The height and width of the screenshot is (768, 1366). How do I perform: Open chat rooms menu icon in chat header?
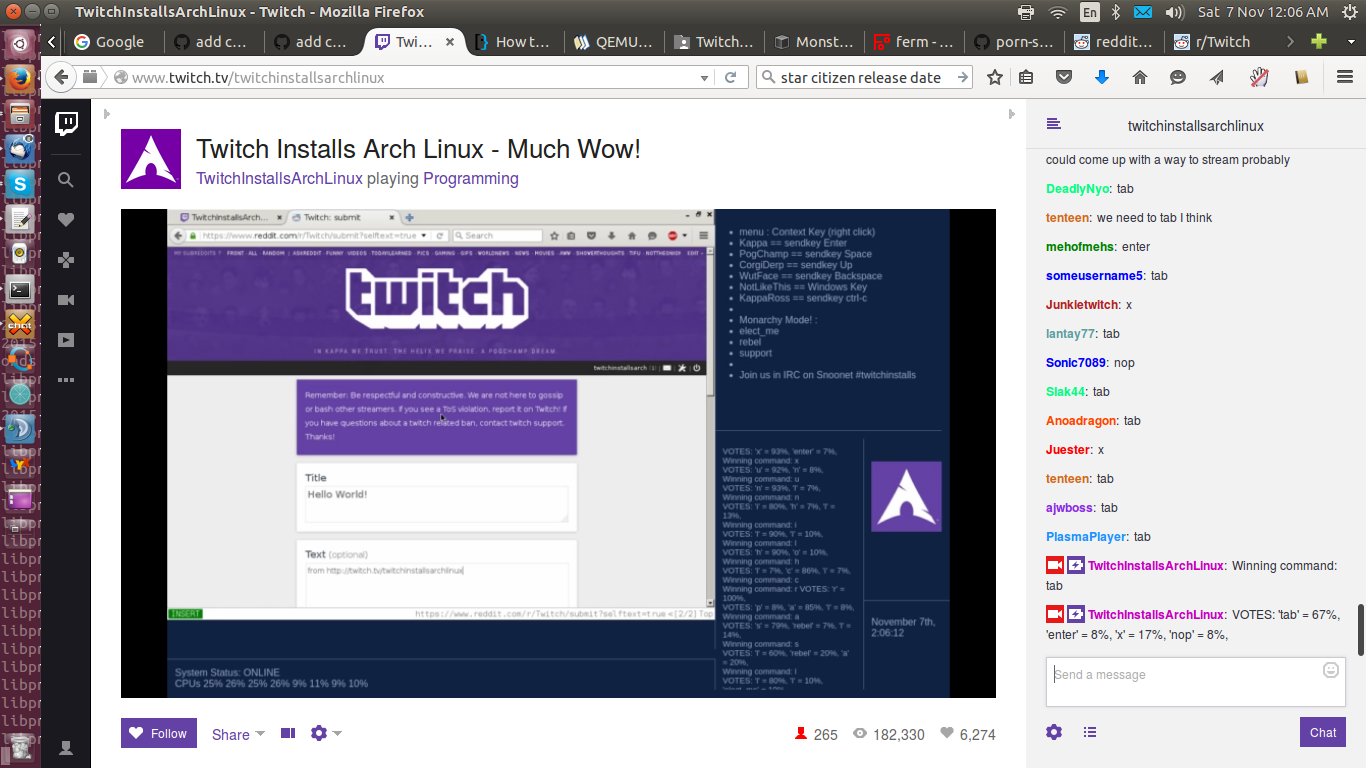(x=1053, y=124)
